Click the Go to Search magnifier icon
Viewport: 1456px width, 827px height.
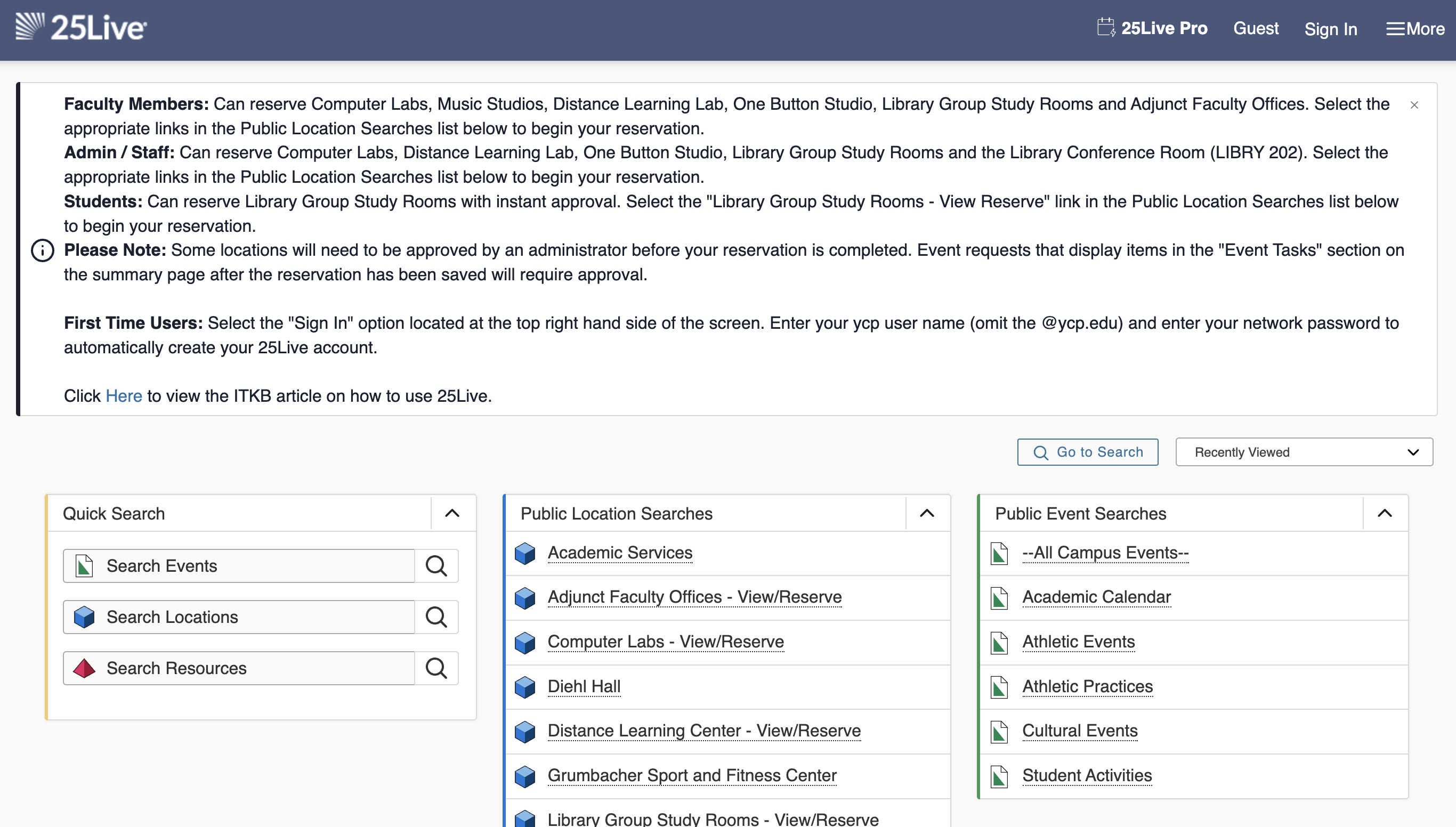tap(1041, 451)
